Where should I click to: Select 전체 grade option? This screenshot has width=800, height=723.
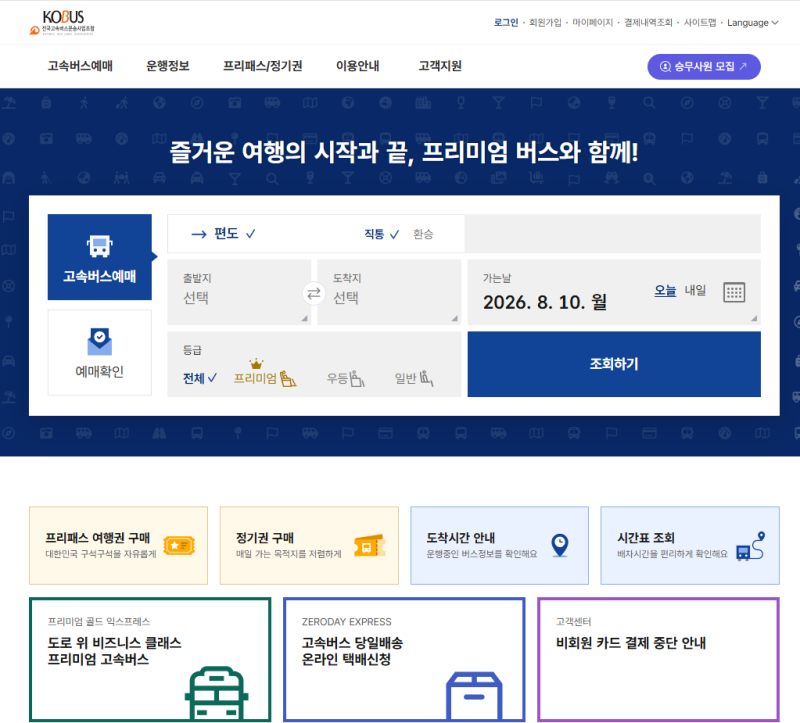coord(199,378)
